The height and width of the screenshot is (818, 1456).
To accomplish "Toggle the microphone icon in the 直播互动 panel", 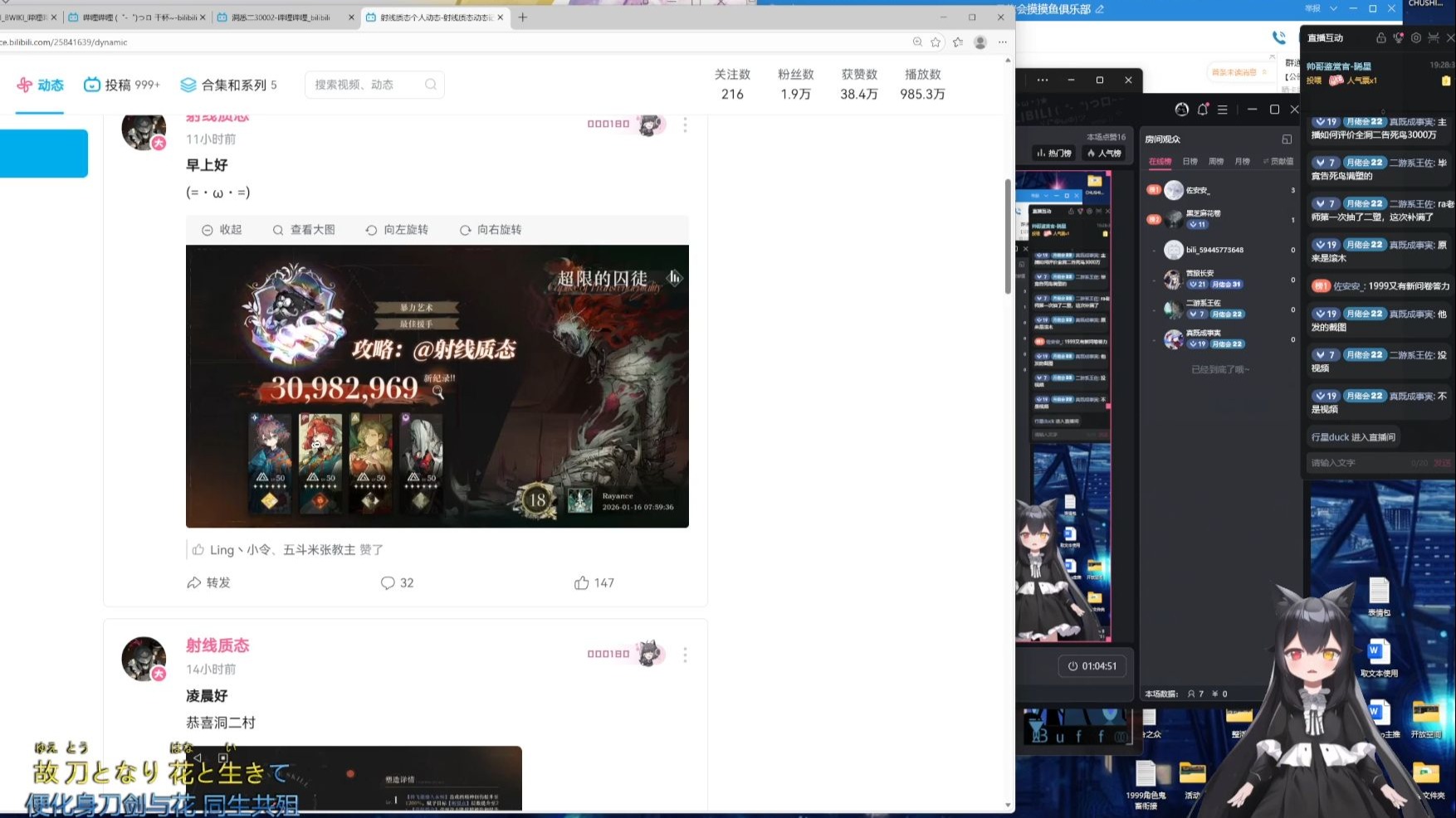I will click(x=1399, y=37).
